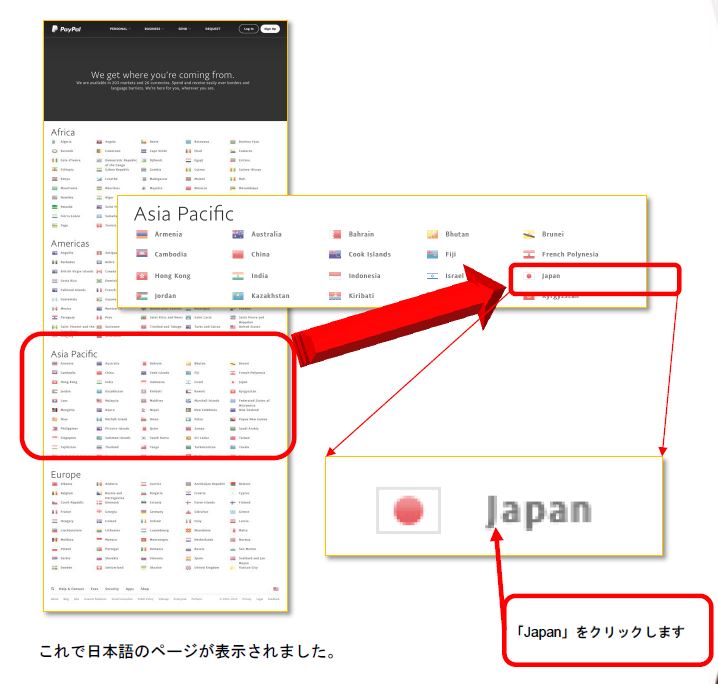Image resolution: width=718 pixels, height=684 pixels.
Task: Open the China country link
Action: [260, 254]
